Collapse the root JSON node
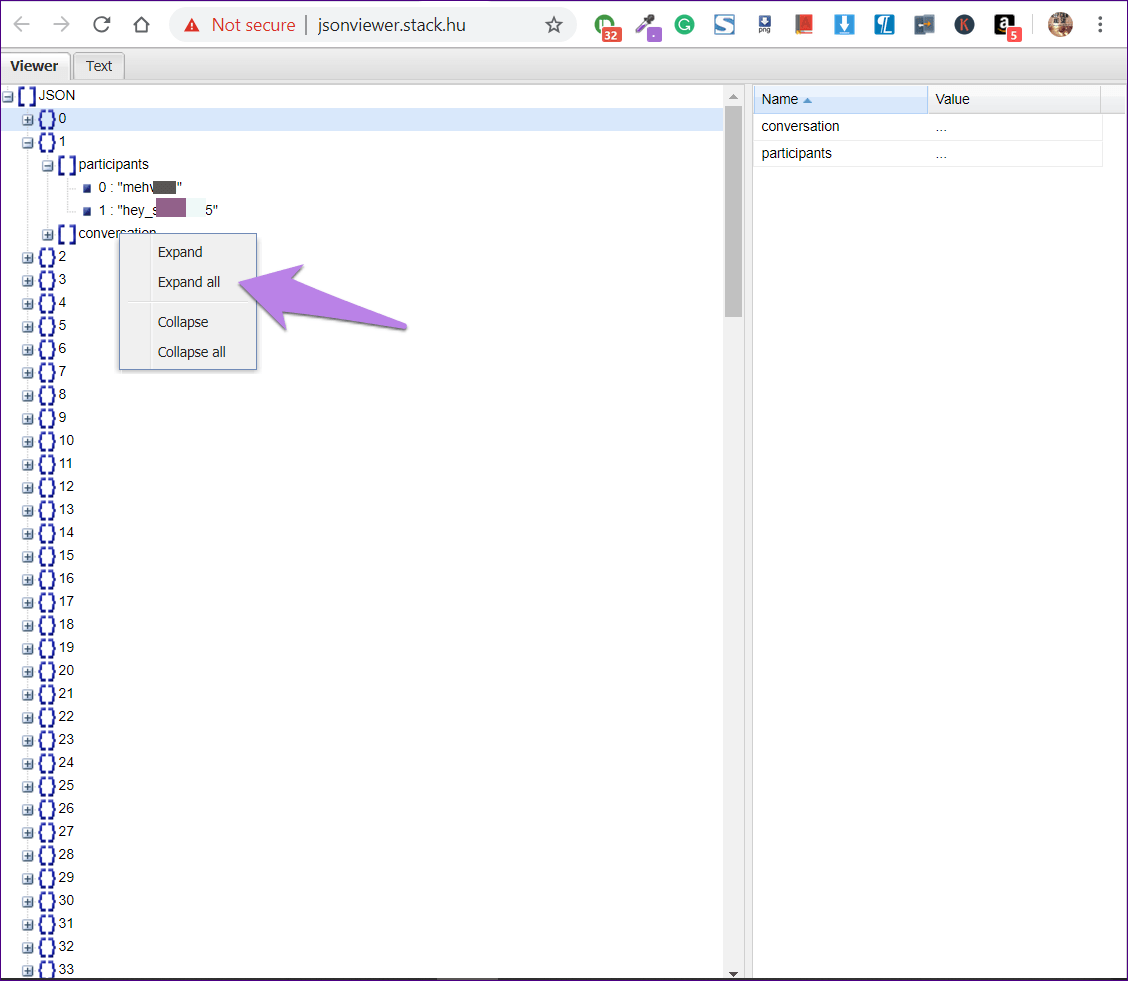1128x981 pixels. pos(8,97)
